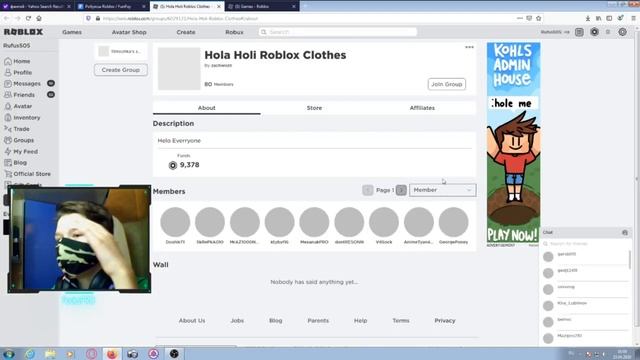Go back with the browser back arrow
The width and height of the screenshot is (640, 360).
coord(6,18)
